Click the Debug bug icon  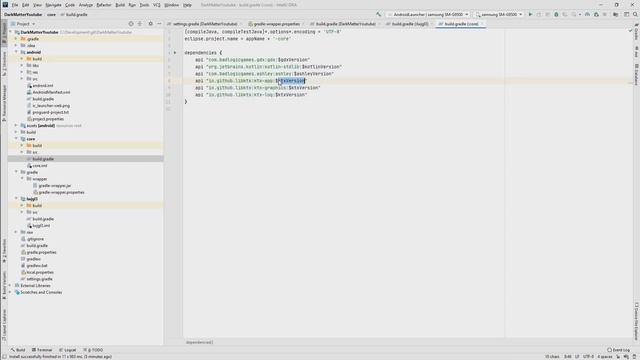[x=556, y=14]
